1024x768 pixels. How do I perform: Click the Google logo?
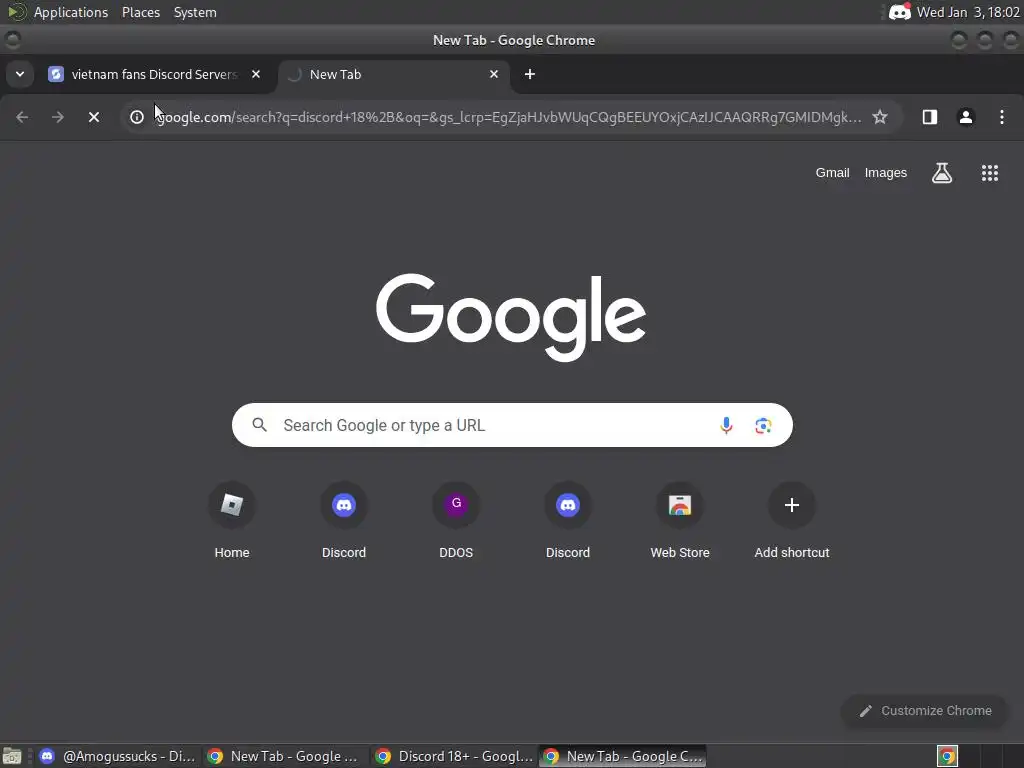tap(511, 317)
